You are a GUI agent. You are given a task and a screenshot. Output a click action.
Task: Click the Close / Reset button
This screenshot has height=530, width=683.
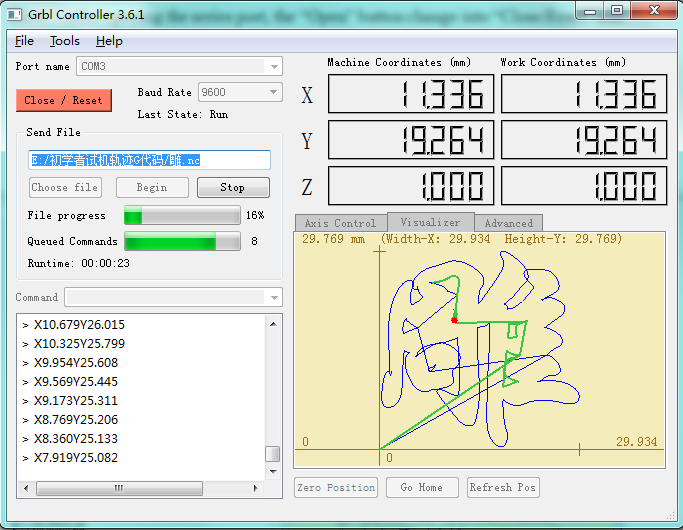click(x=64, y=100)
